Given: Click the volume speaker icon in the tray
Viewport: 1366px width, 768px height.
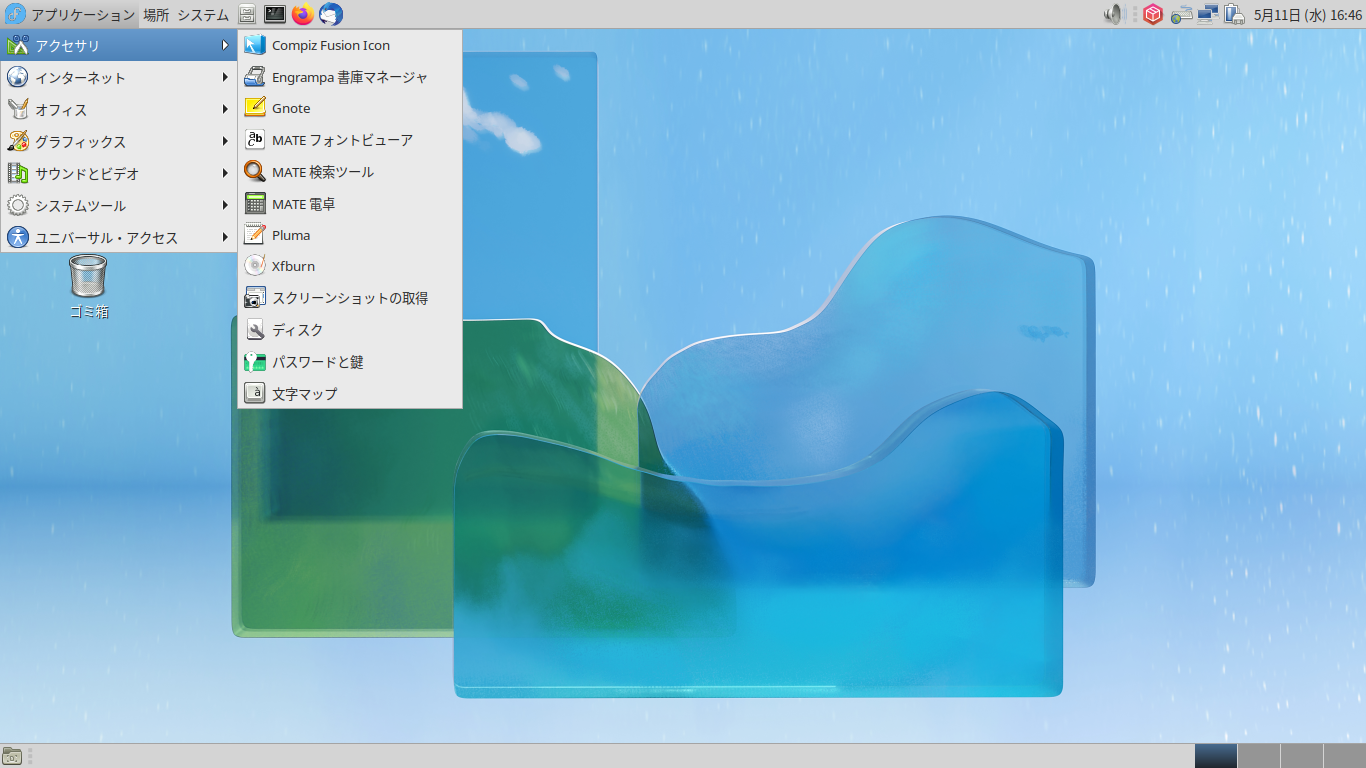Looking at the screenshot, I should point(1114,15).
